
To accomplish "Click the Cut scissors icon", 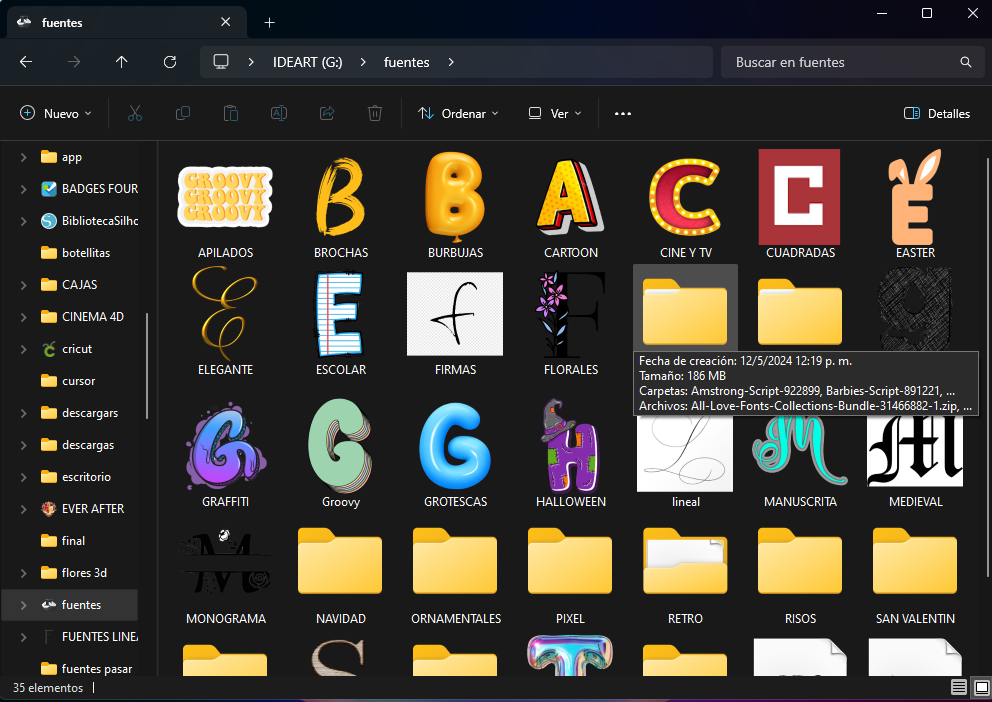I will [x=134, y=114].
